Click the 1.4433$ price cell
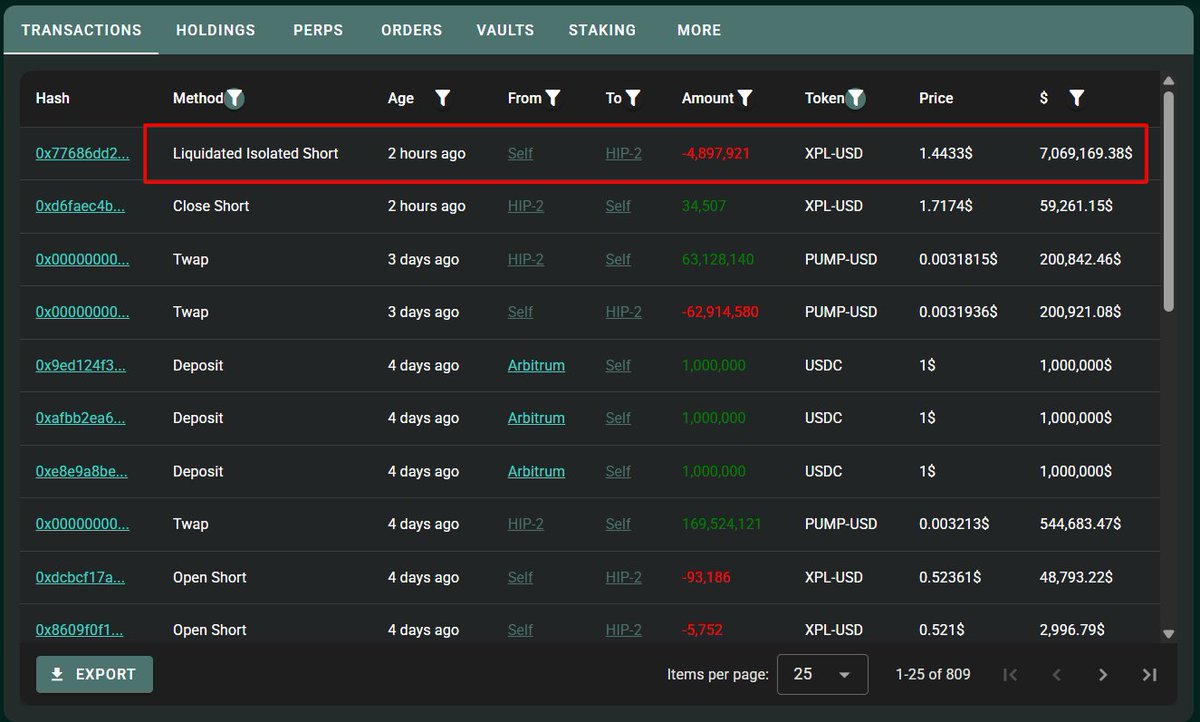1200x722 pixels. [946, 153]
